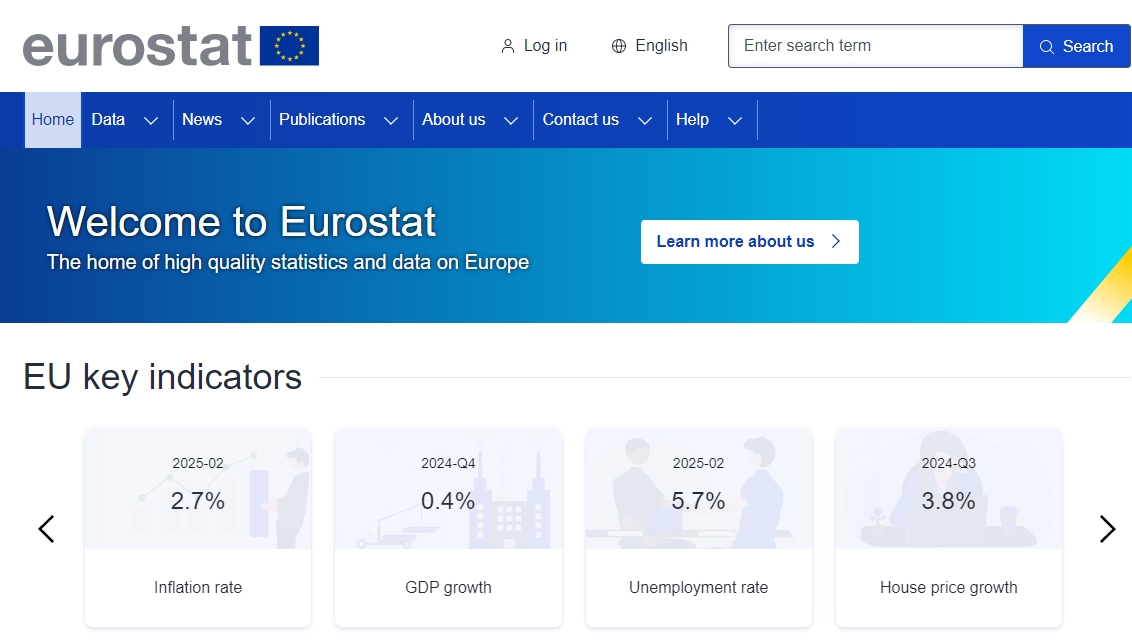Select the Home menu item
Screen dimensions: 1132x643
click(x=52, y=119)
